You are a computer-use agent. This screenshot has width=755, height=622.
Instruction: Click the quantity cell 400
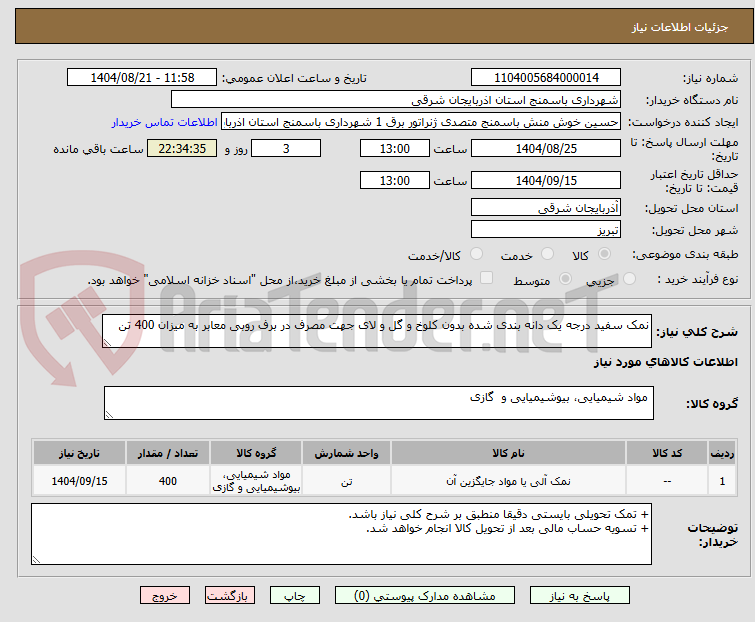(168, 481)
